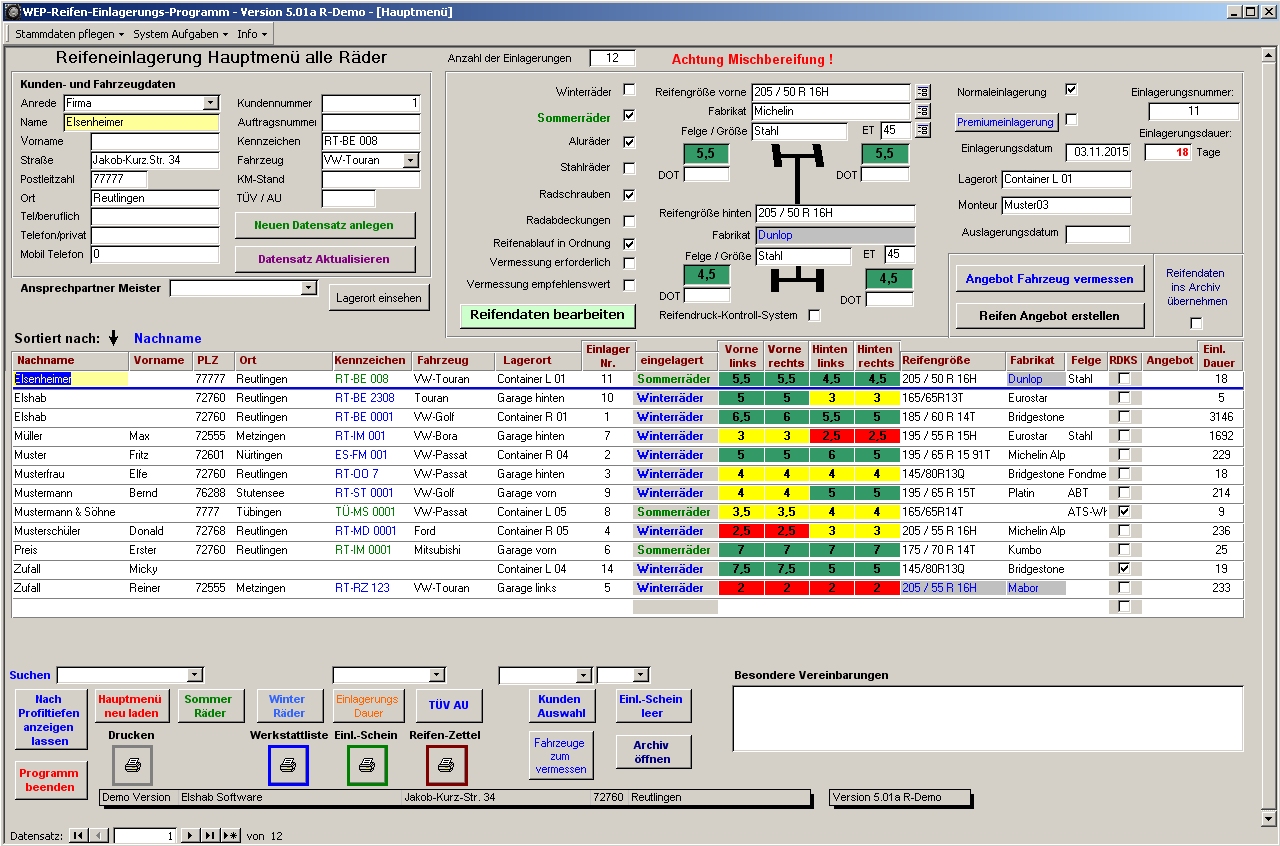
Task: Click the Premiumeinlagerung button
Action: click(1006, 122)
